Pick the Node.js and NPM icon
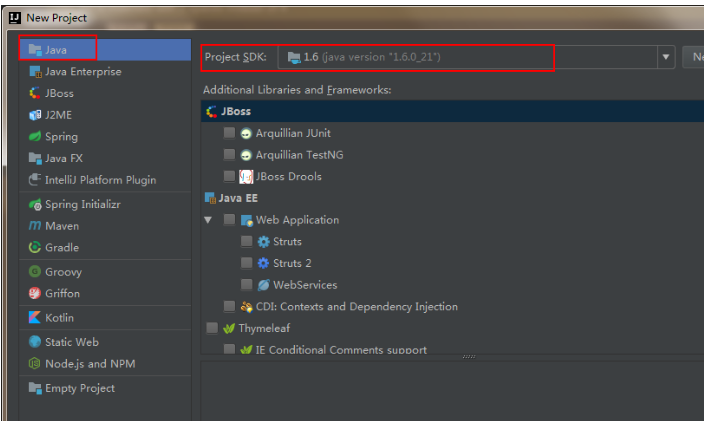Viewport: 704px width, 421px height. tap(35, 363)
